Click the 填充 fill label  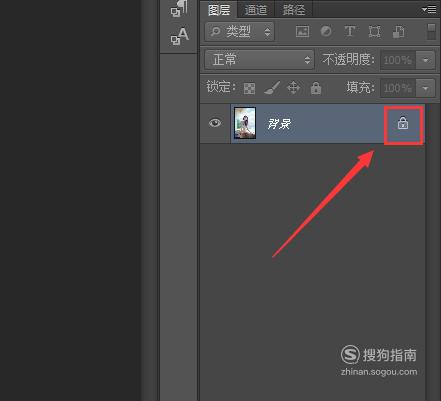tap(361, 88)
